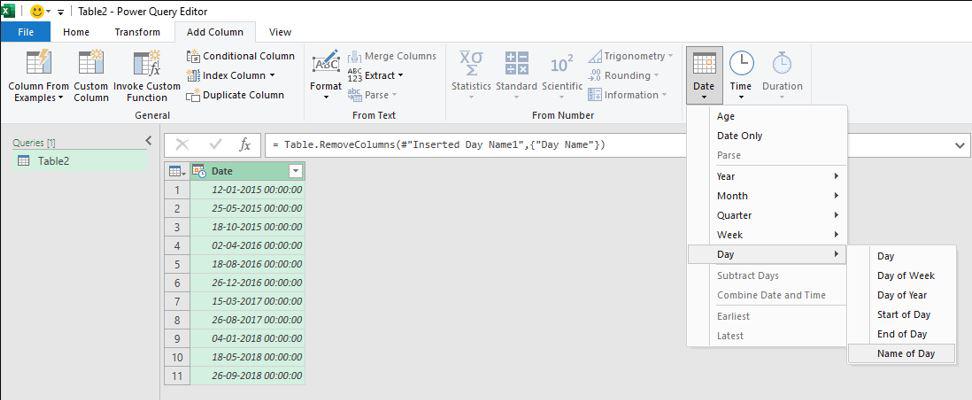Choose Age from the Date menu
This screenshot has height=400, width=972.
tap(766, 116)
